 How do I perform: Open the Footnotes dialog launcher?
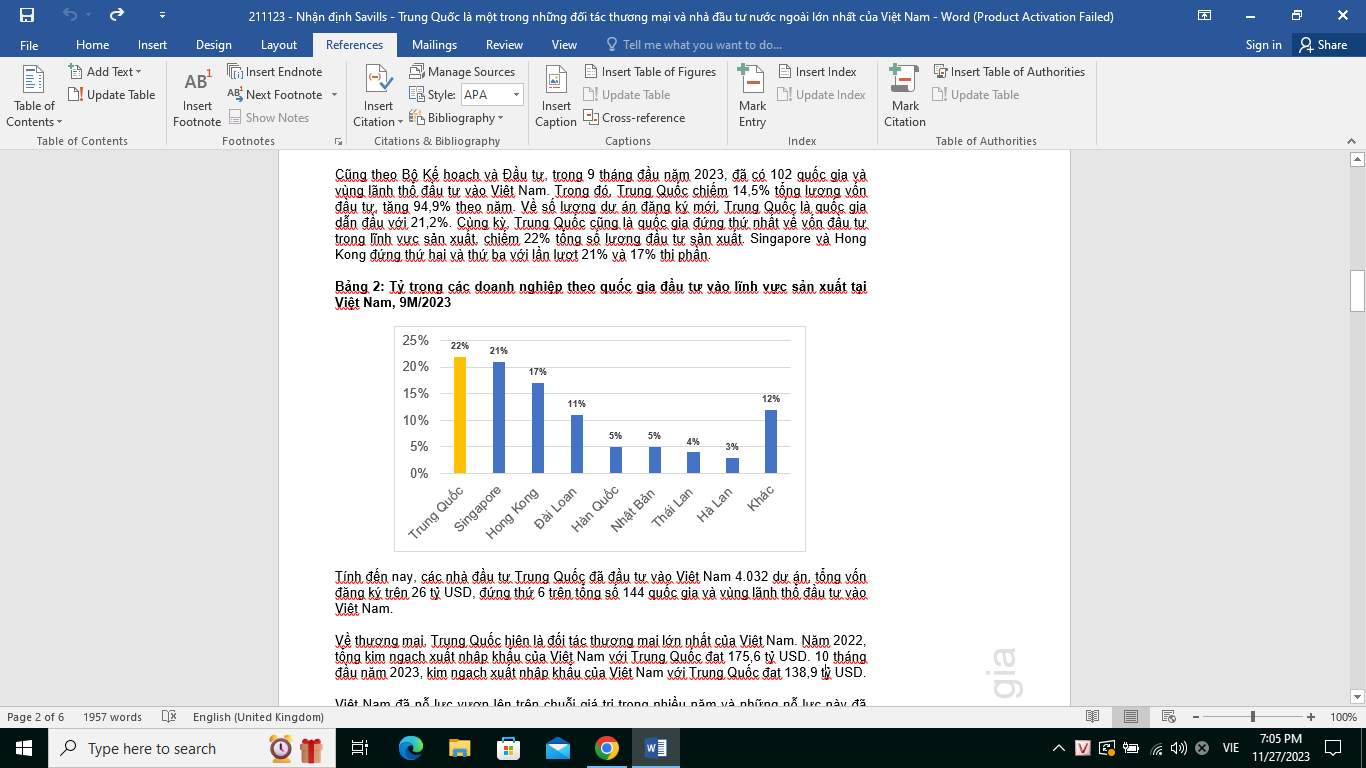338,141
